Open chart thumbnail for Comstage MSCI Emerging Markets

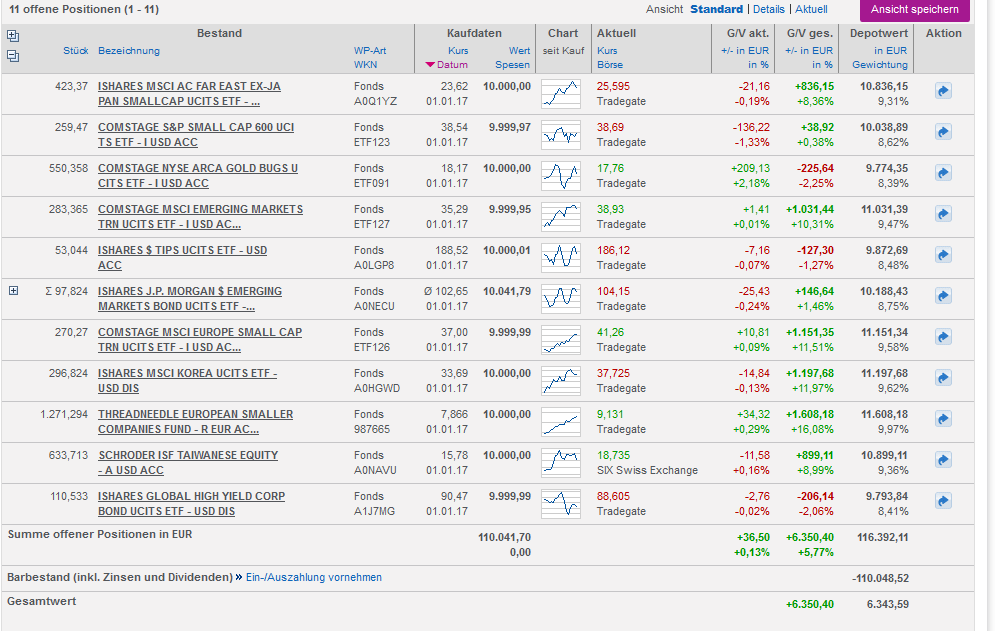click(x=560, y=216)
